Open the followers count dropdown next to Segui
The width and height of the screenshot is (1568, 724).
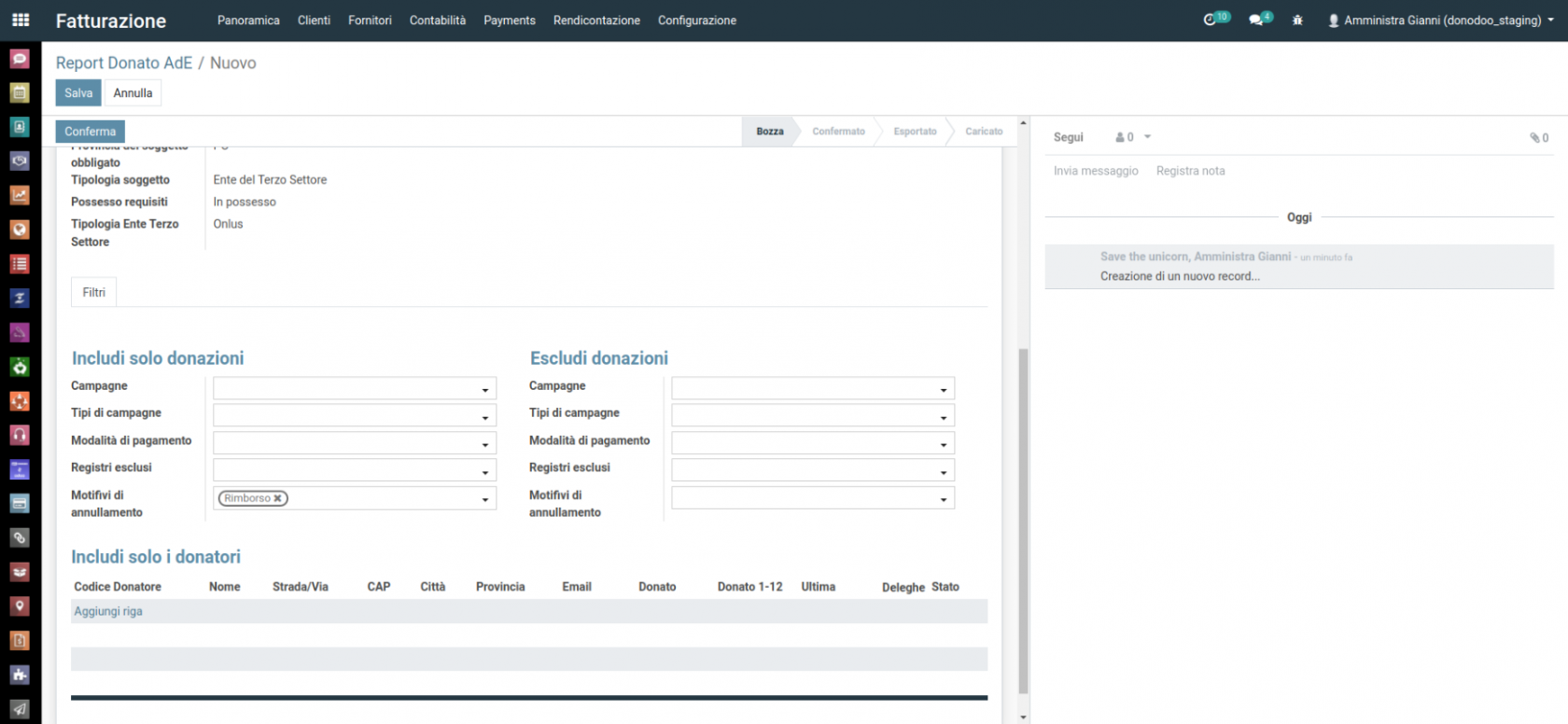click(1133, 137)
